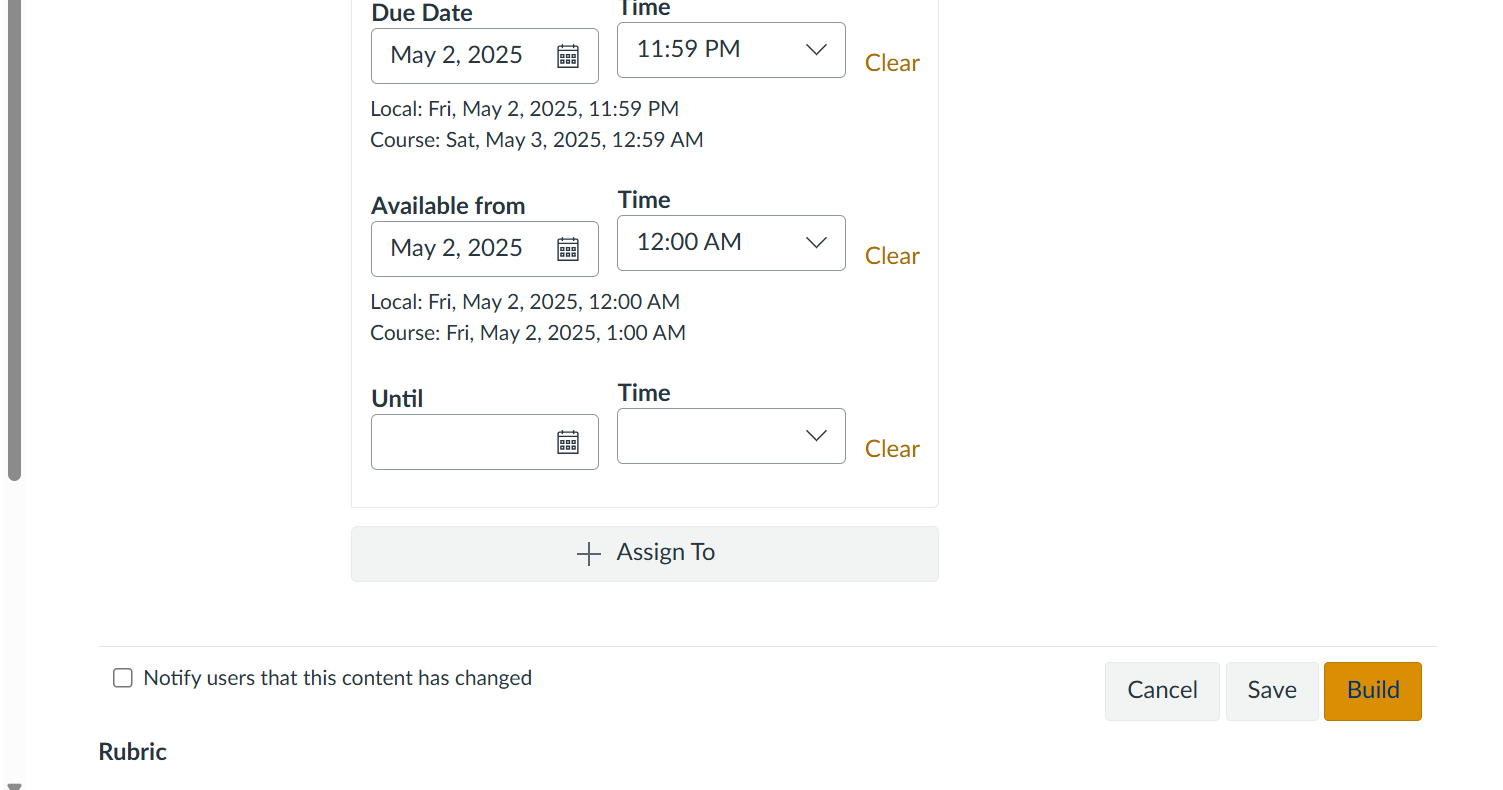
Task: Tick the Notify users content changed checkbox
Action: pyautogui.click(x=123, y=678)
